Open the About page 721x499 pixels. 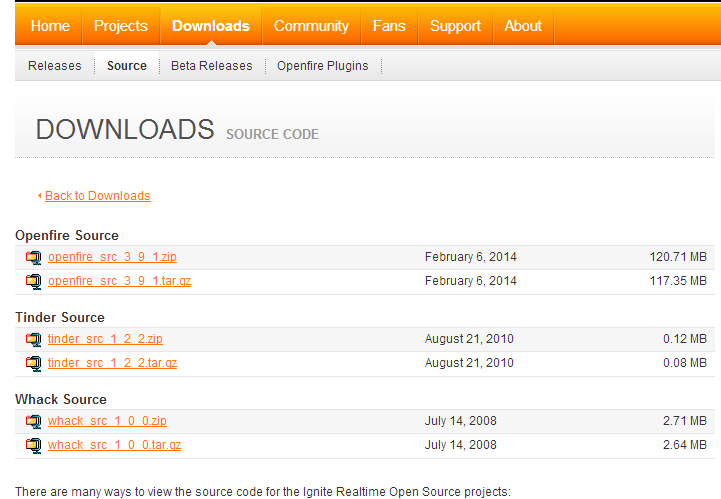click(x=523, y=26)
